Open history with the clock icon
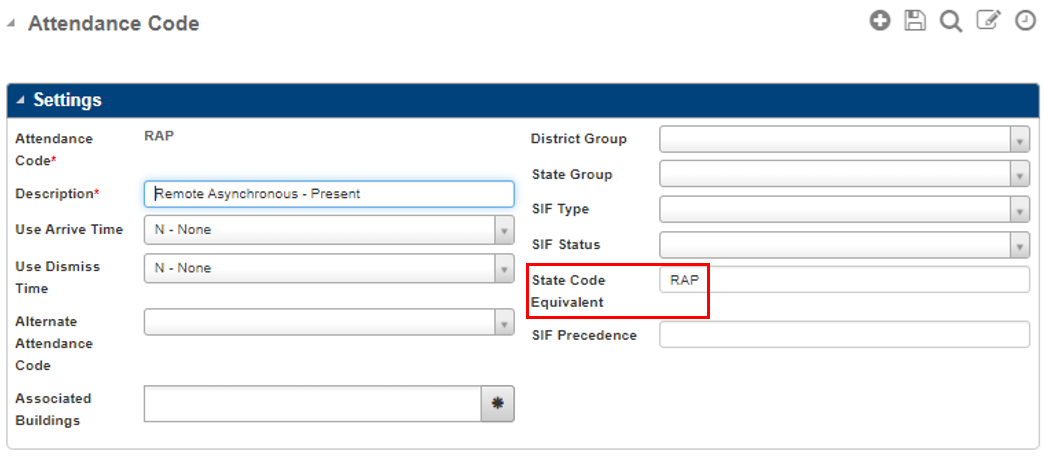 tap(1025, 21)
